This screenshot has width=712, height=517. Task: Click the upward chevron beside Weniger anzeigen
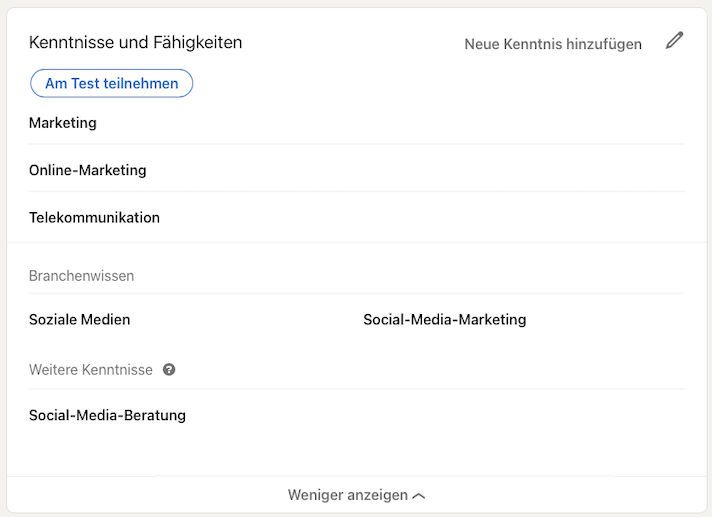[x=419, y=496]
